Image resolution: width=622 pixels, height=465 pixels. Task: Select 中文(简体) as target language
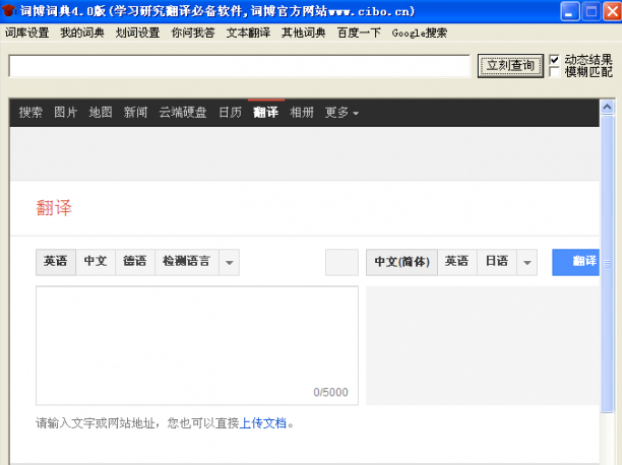(402, 262)
